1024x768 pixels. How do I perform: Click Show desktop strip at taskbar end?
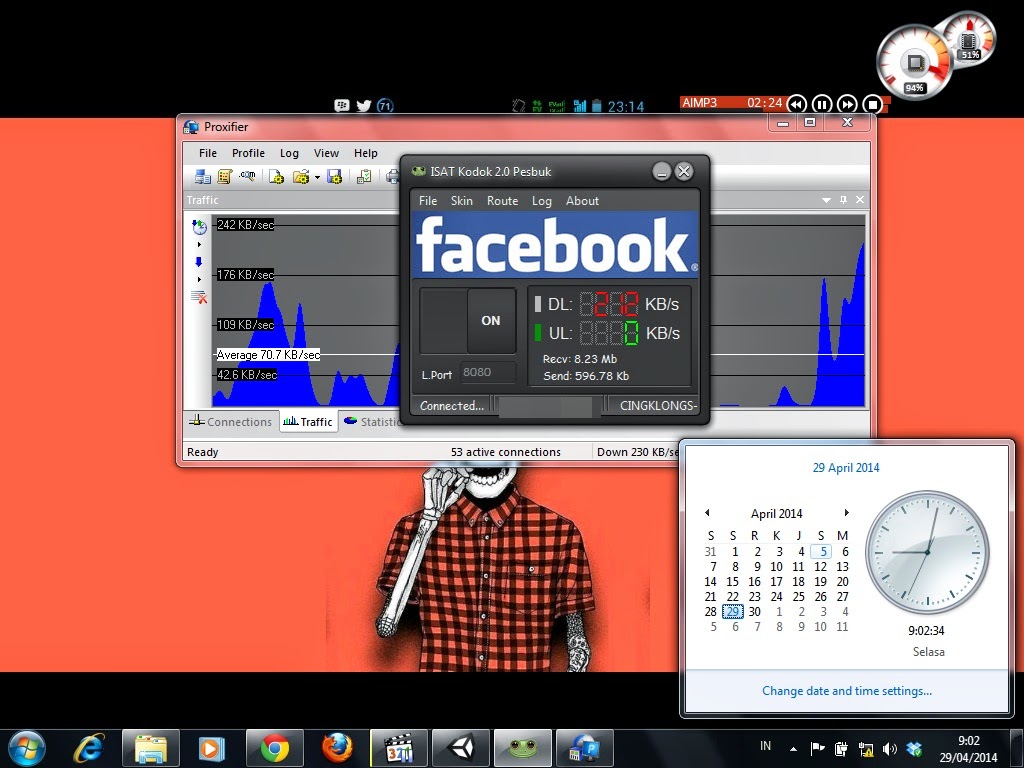[x=1019, y=748]
